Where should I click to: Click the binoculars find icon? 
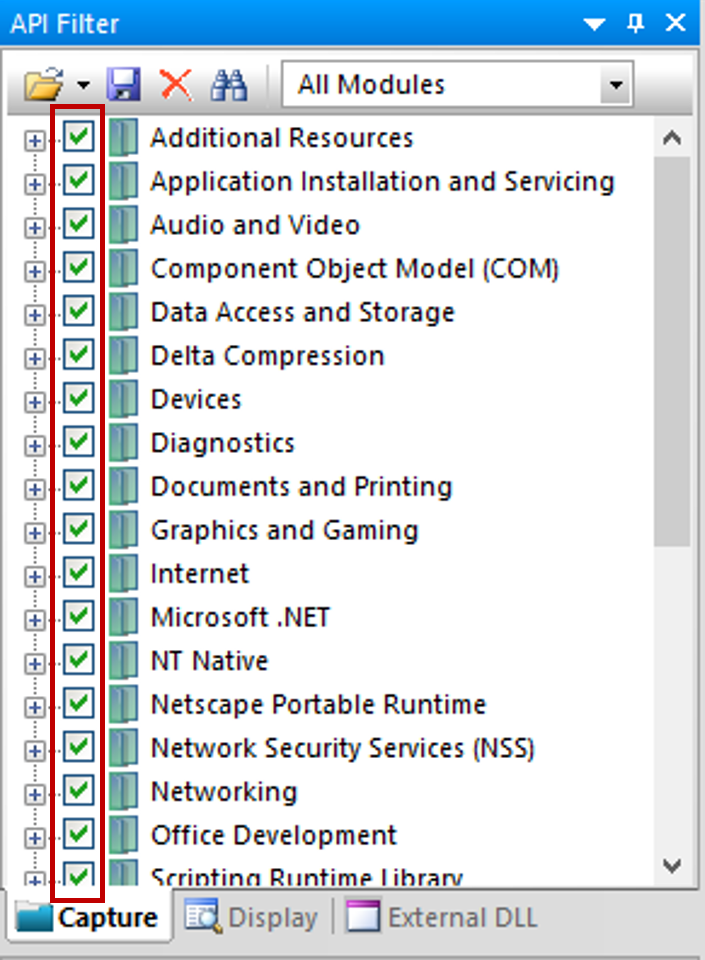229,85
